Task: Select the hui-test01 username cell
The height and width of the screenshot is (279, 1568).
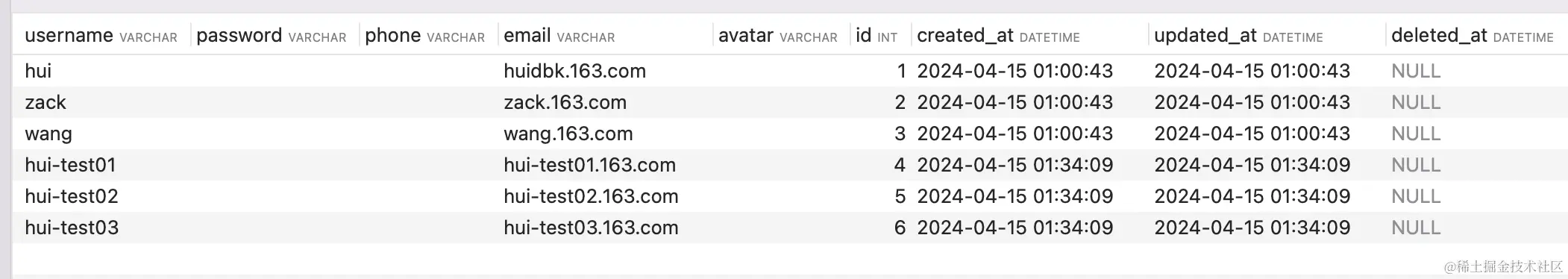Action: (70, 165)
